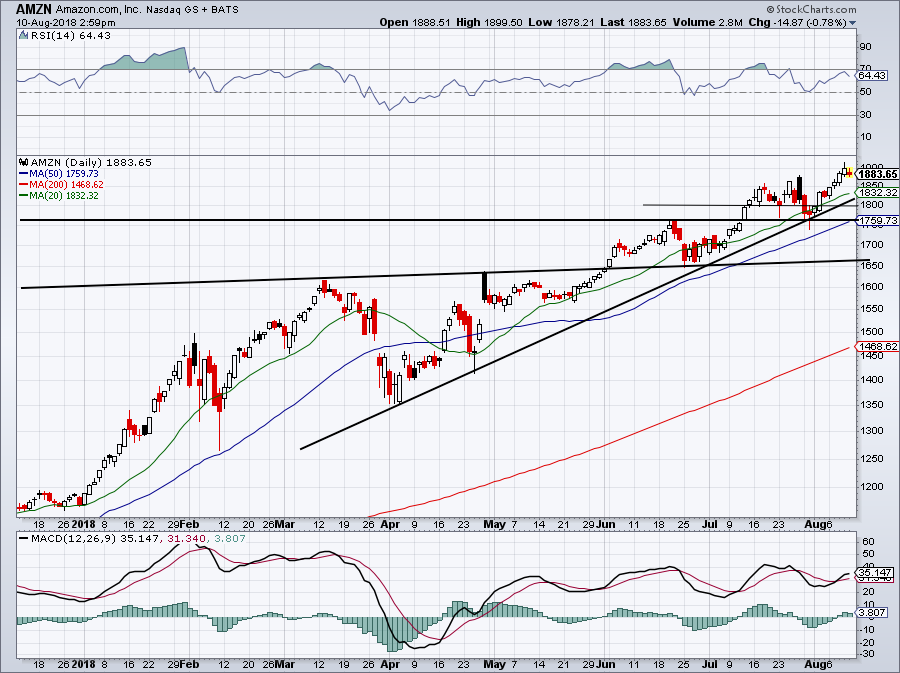Screen dimensions: 900x673
Task: Click the black MACD legend dash
Action: (24, 539)
